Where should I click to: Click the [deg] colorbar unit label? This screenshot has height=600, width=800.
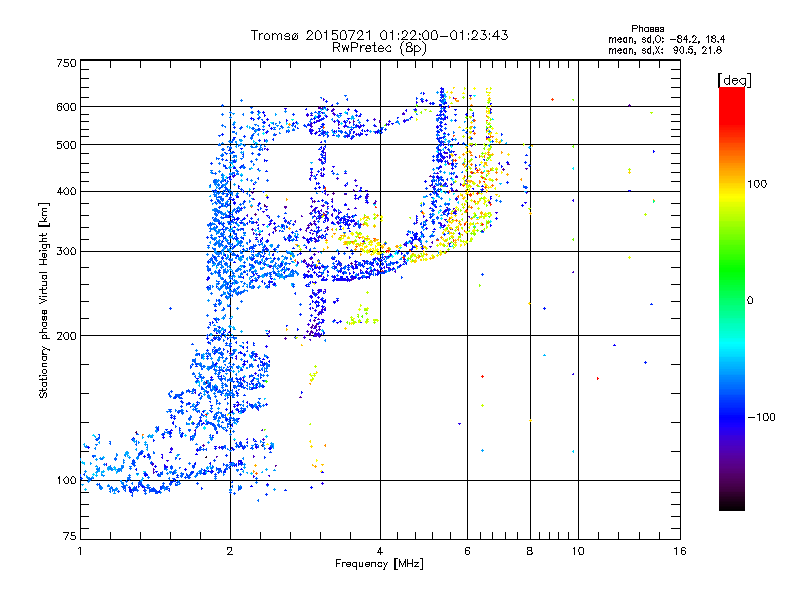734,80
